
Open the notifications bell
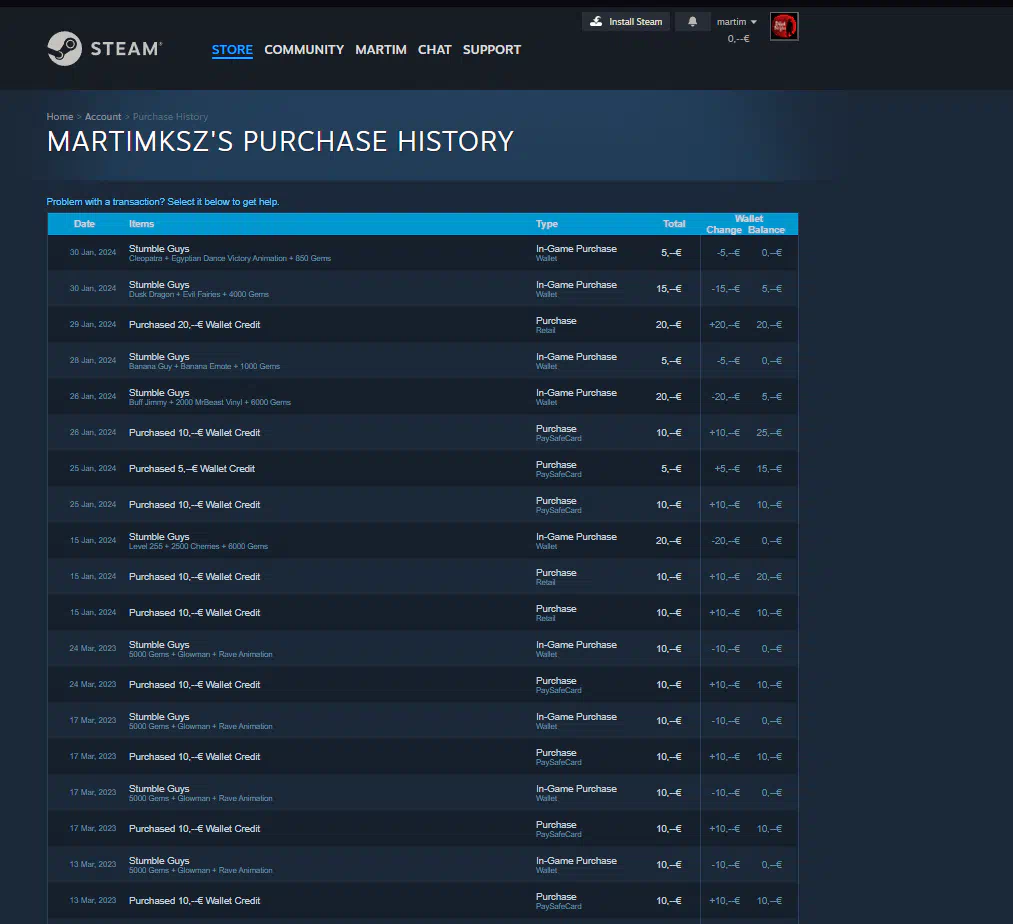click(692, 21)
